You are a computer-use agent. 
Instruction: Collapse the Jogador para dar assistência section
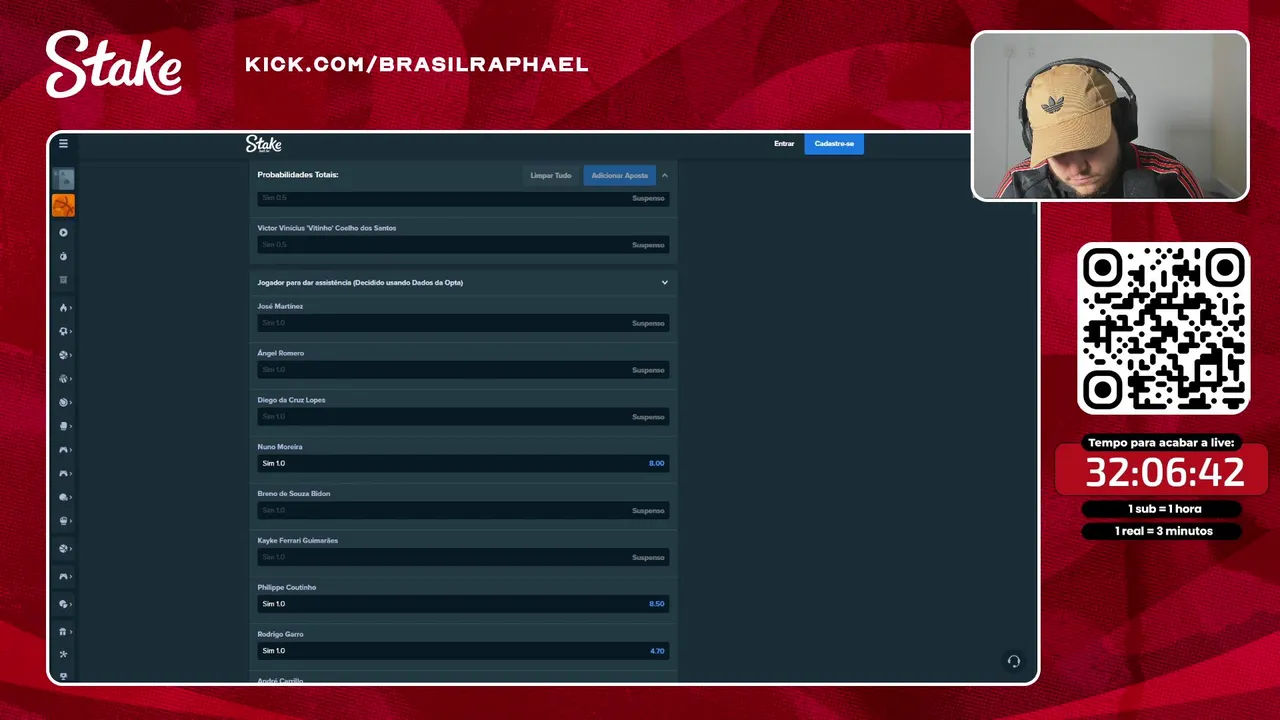point(665,283)
